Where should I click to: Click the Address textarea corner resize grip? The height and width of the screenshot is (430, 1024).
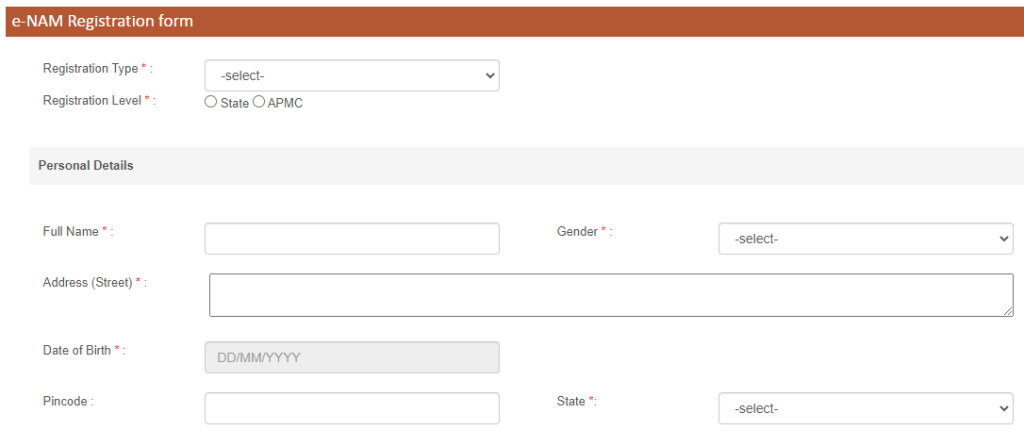(1009, 312)
